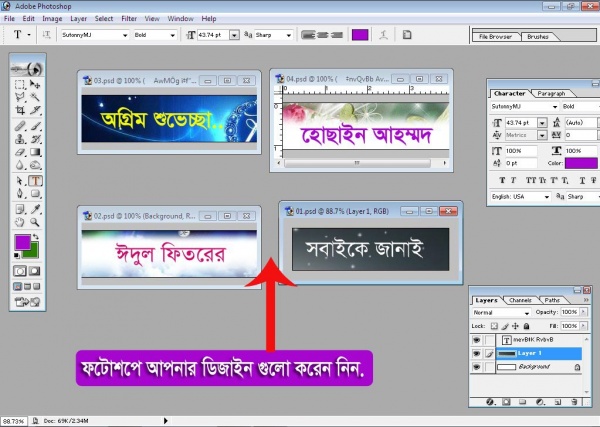Image resolution: width=600 pixels, height=427 pixels.
Task: Switch to the Paths tab
Action: click(552, 300)
